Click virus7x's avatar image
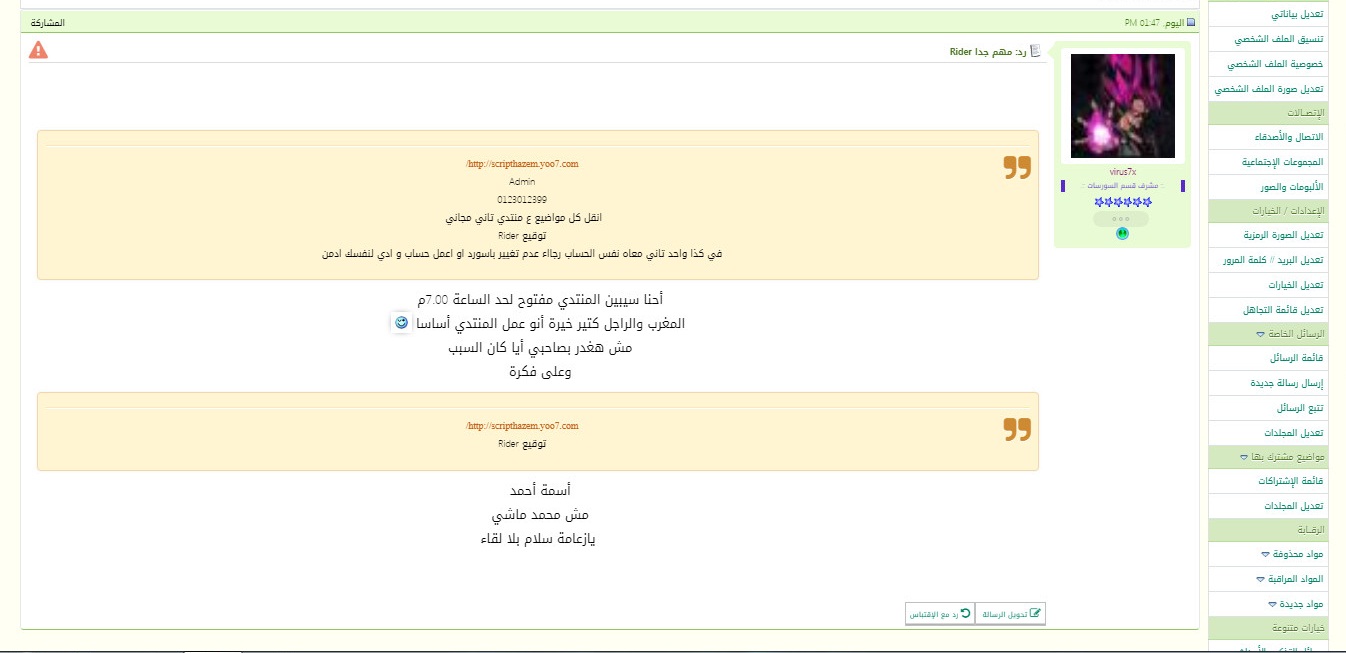1346x653 pixels. coord(1122,106)
